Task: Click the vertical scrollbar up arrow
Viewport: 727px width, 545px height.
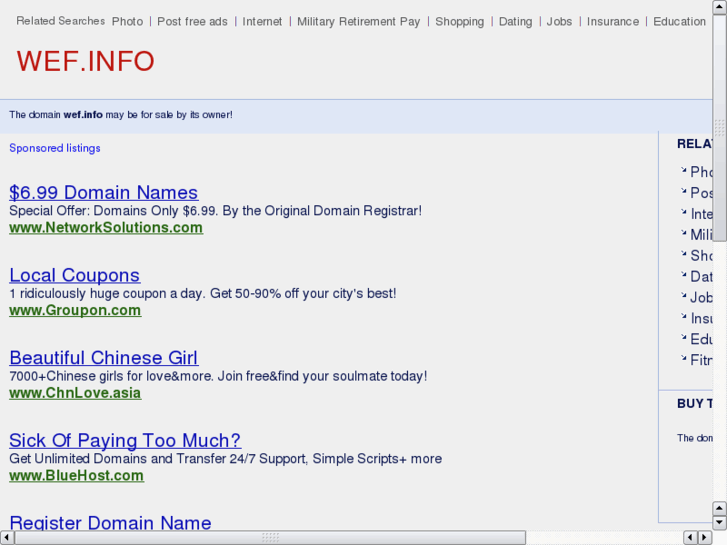Action: click(x=719, y=7)
